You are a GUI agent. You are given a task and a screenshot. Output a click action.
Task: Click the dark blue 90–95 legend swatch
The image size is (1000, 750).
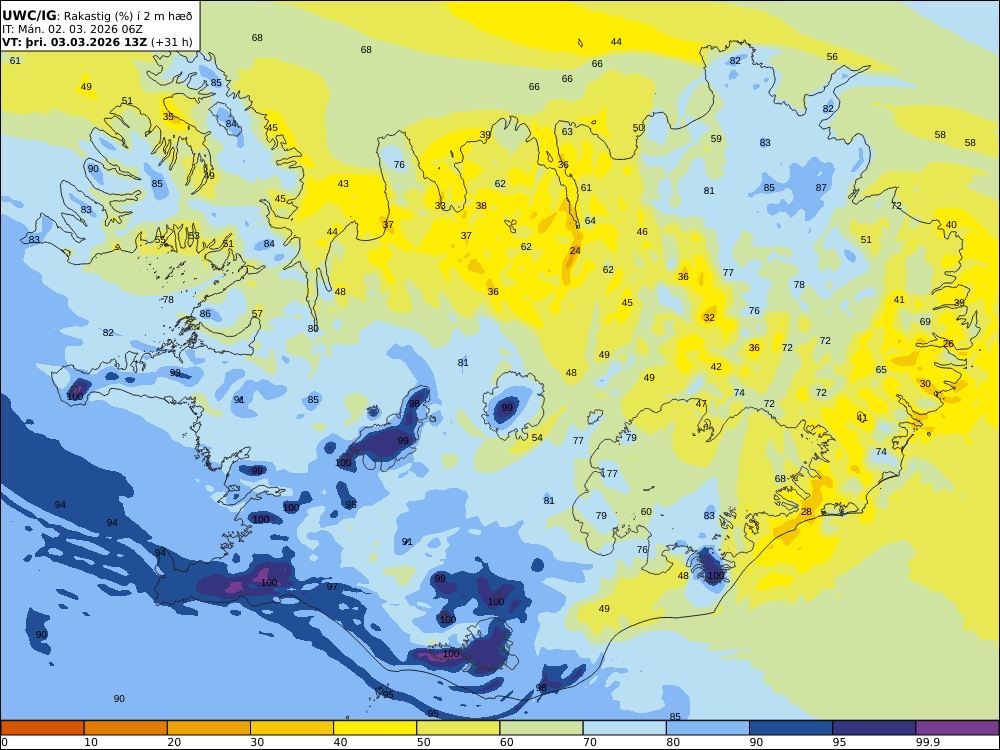[x=791, y=728]
